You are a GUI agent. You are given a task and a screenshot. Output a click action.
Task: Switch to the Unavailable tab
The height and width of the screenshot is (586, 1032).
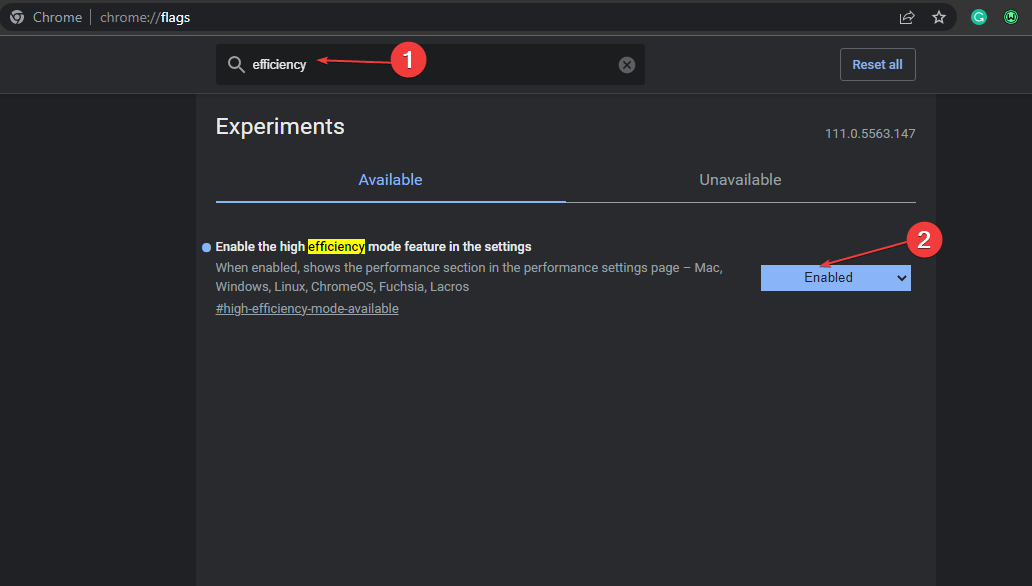740,180
